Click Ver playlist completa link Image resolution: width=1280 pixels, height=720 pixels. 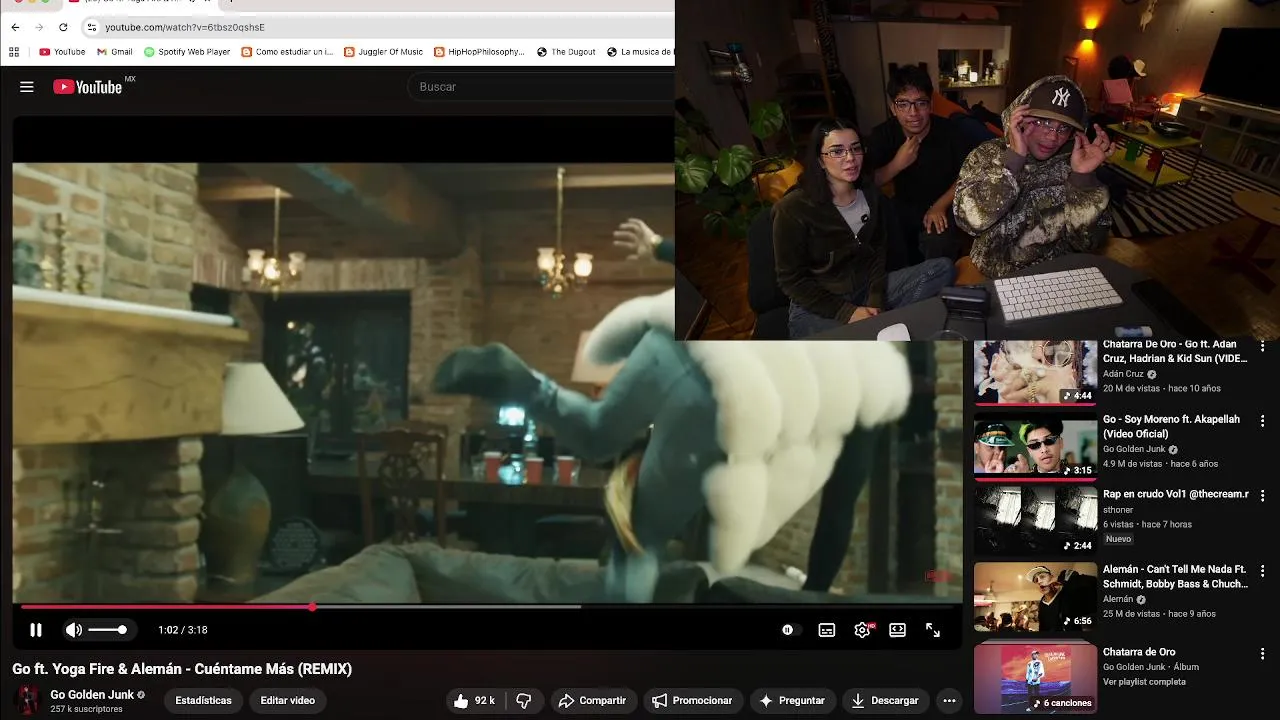tap(1144, 682)
